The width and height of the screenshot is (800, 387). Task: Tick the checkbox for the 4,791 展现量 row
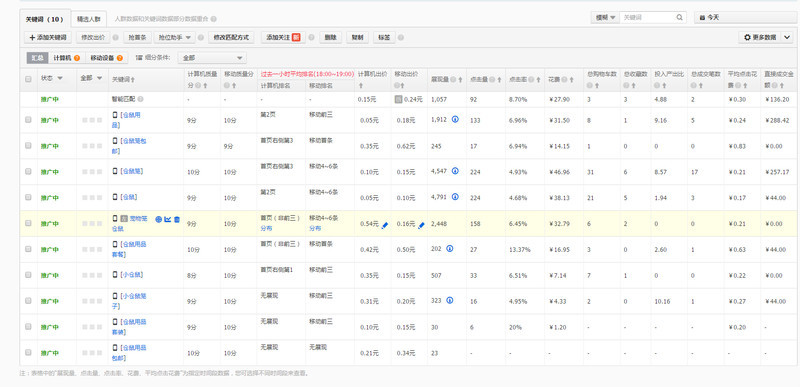[x=28, y=197]
